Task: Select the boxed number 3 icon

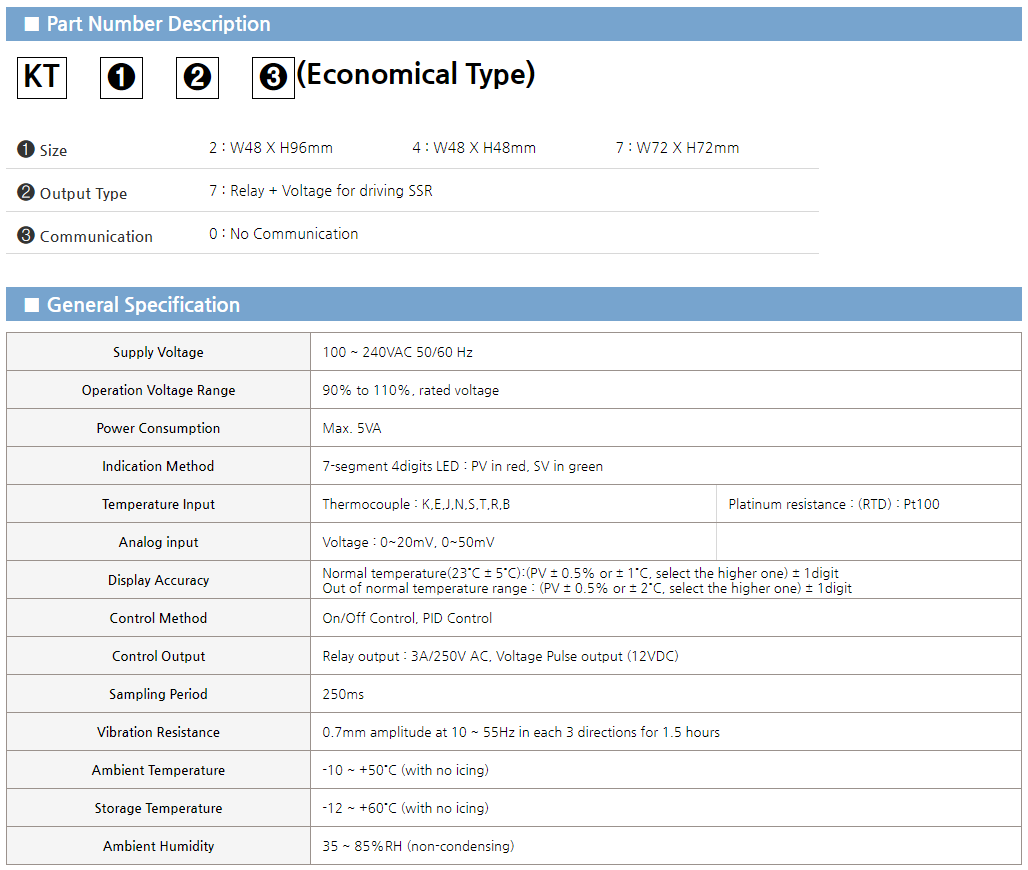Action: pyautogui.click(x=273, y=78)
